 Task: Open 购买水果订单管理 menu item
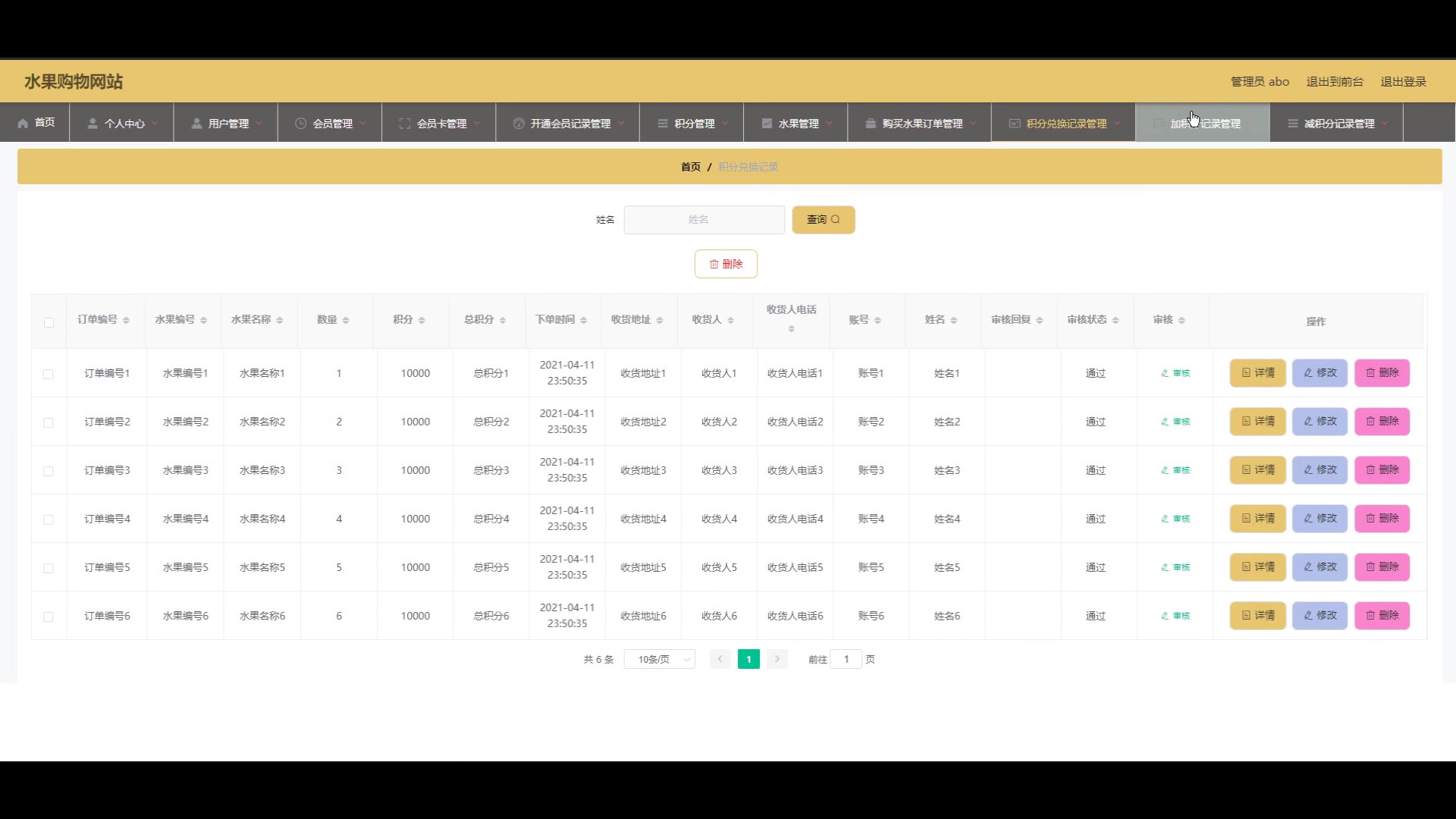pos(921,124)
